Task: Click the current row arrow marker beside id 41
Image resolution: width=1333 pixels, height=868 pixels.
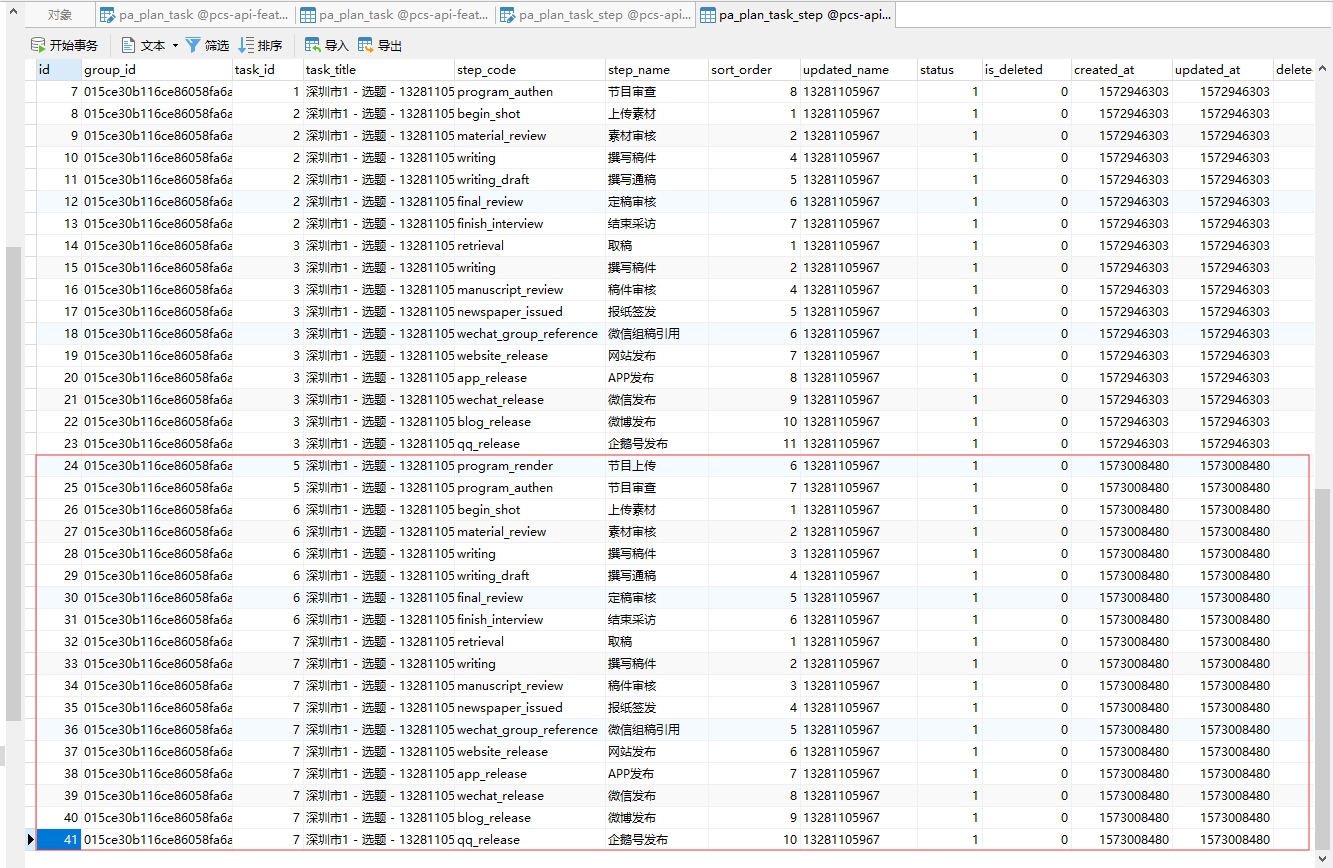Action: point(30,839)
